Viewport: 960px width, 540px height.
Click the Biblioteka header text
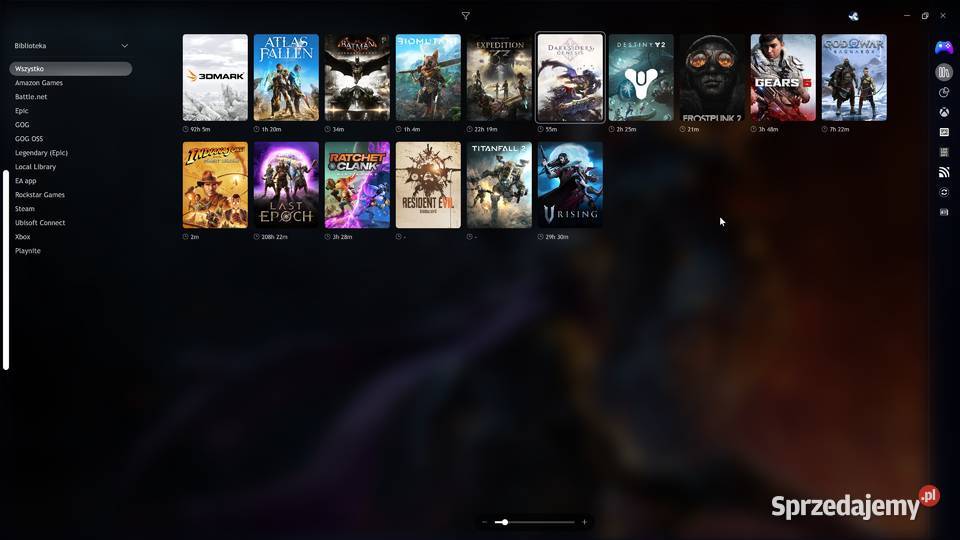pyautogui.click(x=31, y=46)
